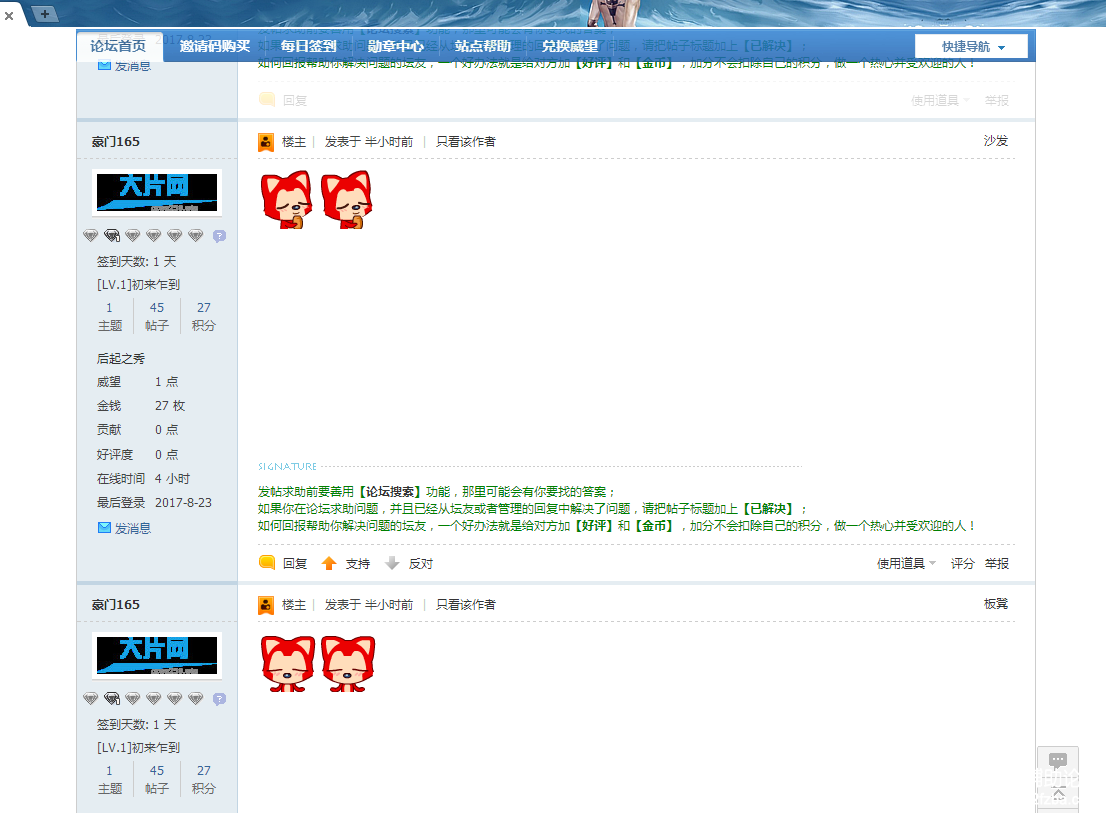This screenshot has height=813, width=1106.
Task: Open 帖子 count 45 in 板凳 sidebar
Action: coord(157,771)
